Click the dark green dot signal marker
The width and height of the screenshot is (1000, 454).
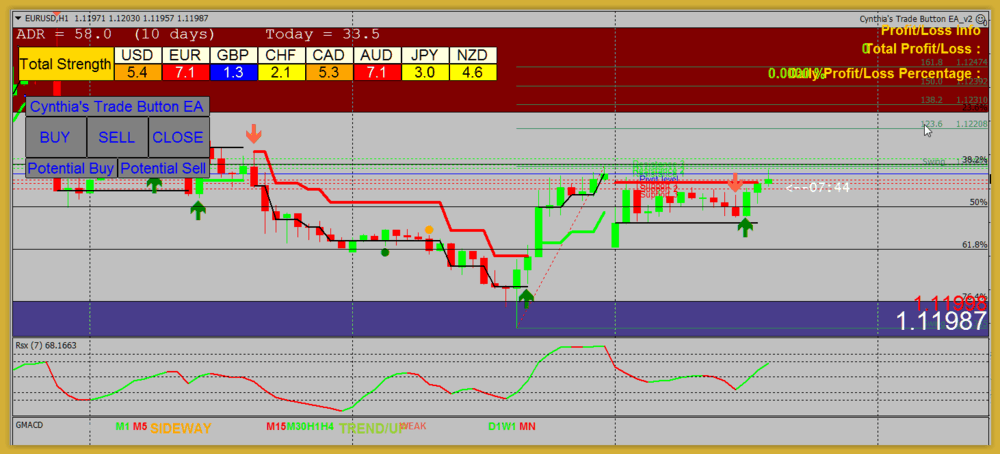point(385,252)
